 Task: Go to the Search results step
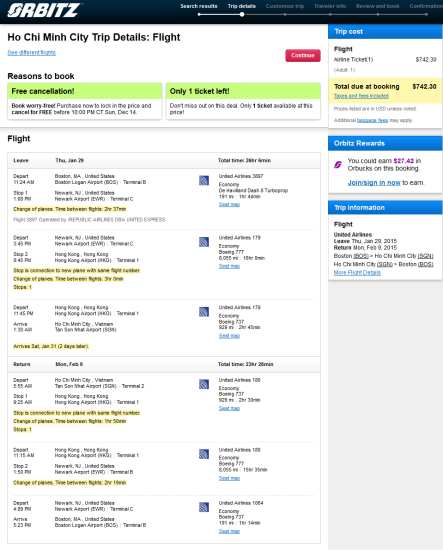click(x=199, y=6)
